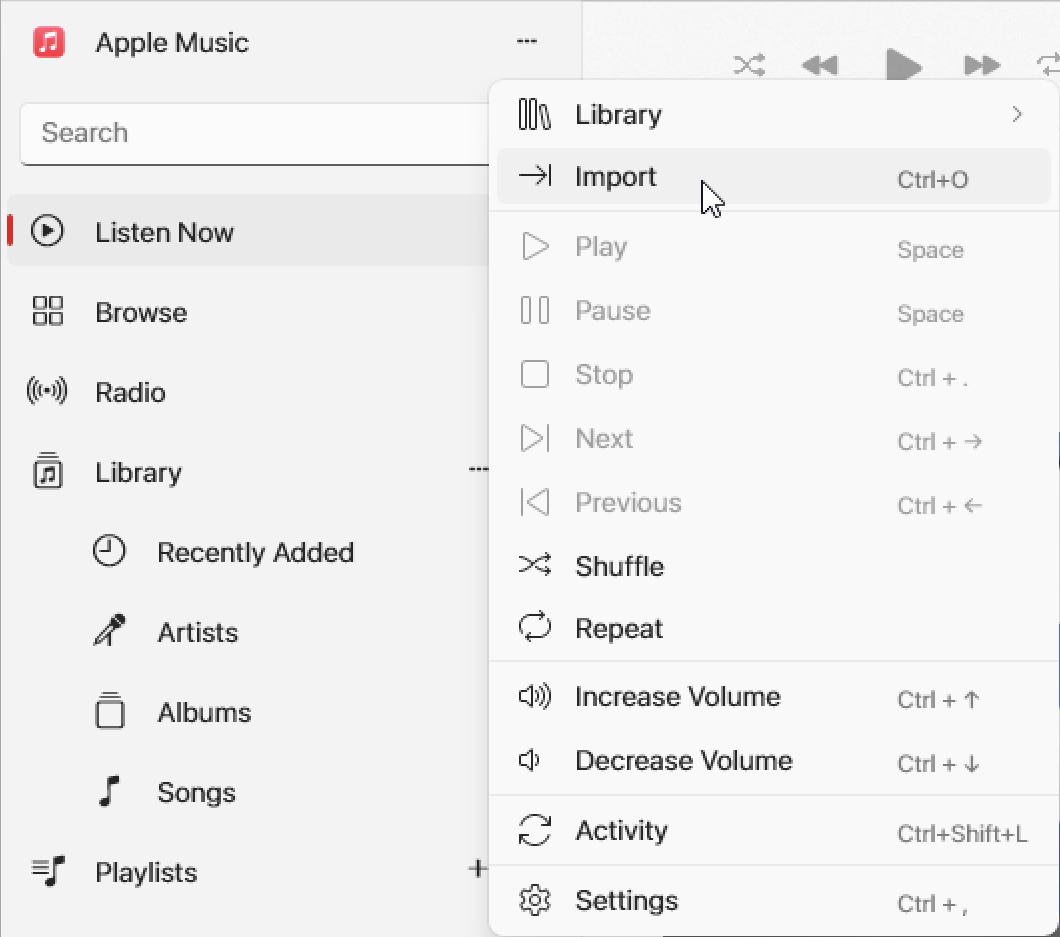Click the Albums stack icon

[110, 711]
